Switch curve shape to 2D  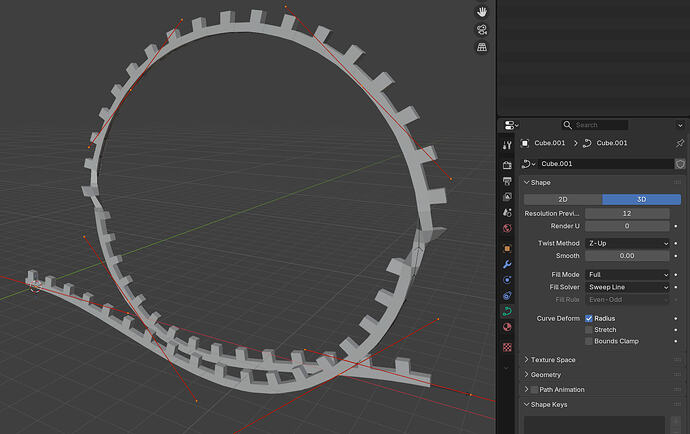(562, 199)
